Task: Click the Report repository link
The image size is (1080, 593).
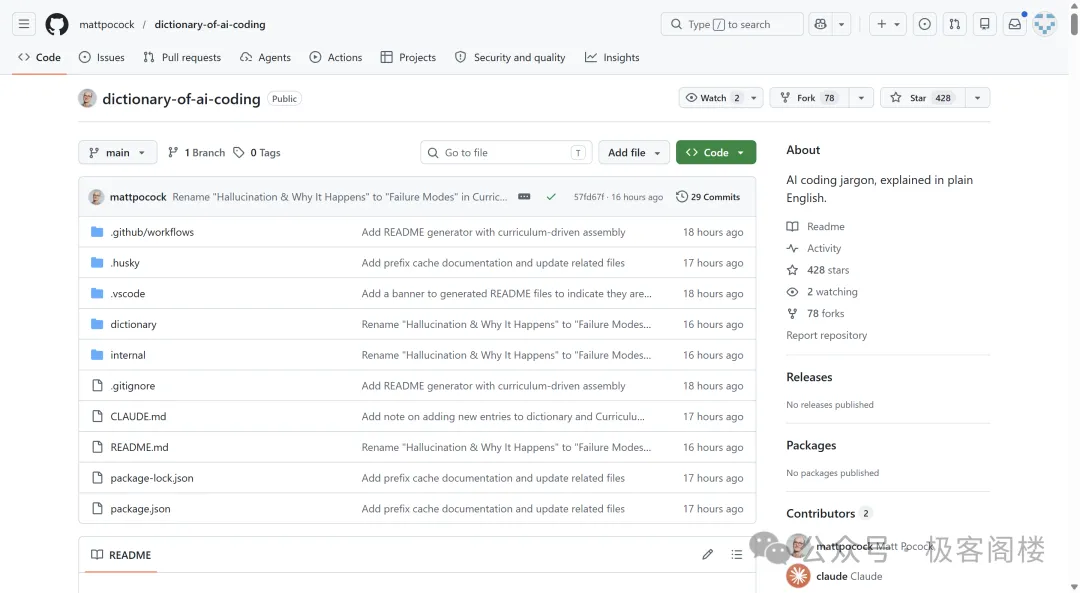Action: tap(827, 335)
